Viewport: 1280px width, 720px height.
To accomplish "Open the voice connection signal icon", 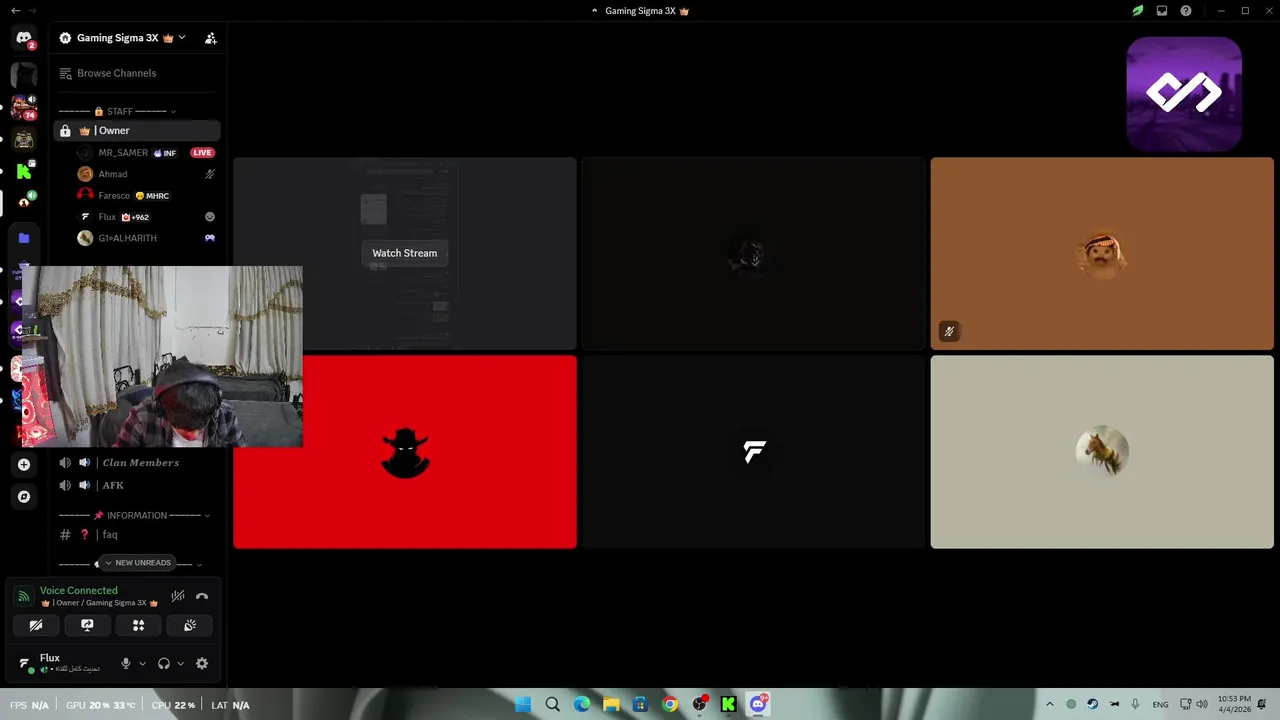I will (x=24, y=596).
